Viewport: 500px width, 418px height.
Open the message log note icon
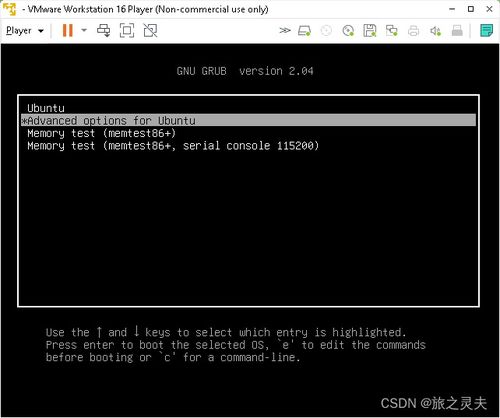click(486, 30)
